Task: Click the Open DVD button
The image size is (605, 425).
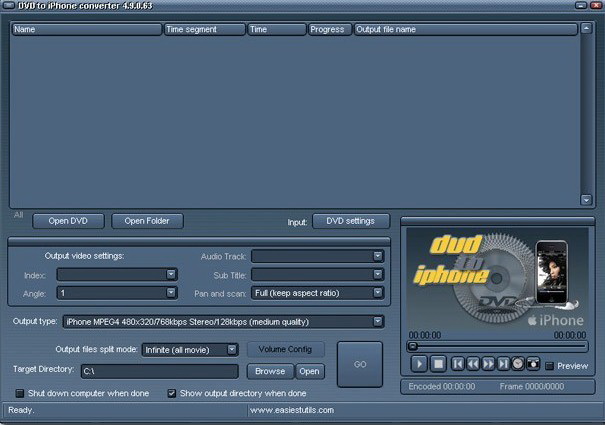Action: pyautogui.click(x=68, y=221)
